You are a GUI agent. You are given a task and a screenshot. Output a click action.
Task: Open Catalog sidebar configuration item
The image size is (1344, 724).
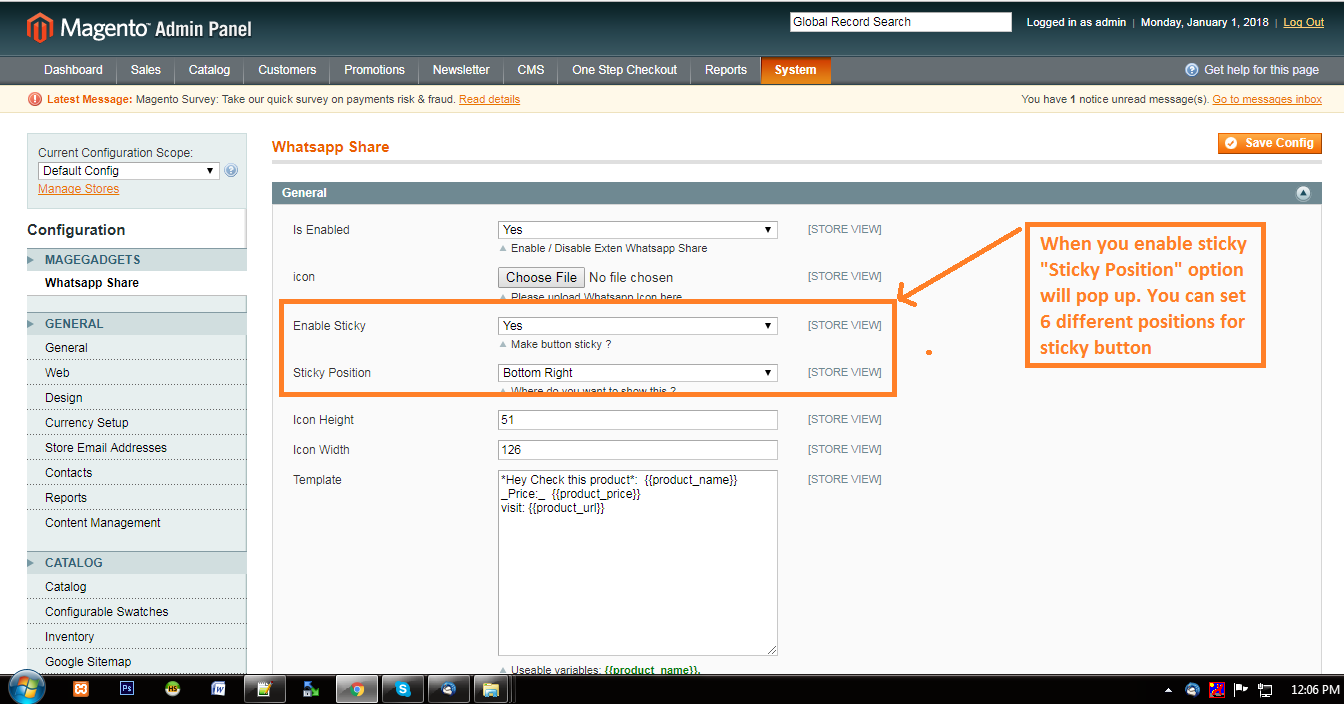66,587
